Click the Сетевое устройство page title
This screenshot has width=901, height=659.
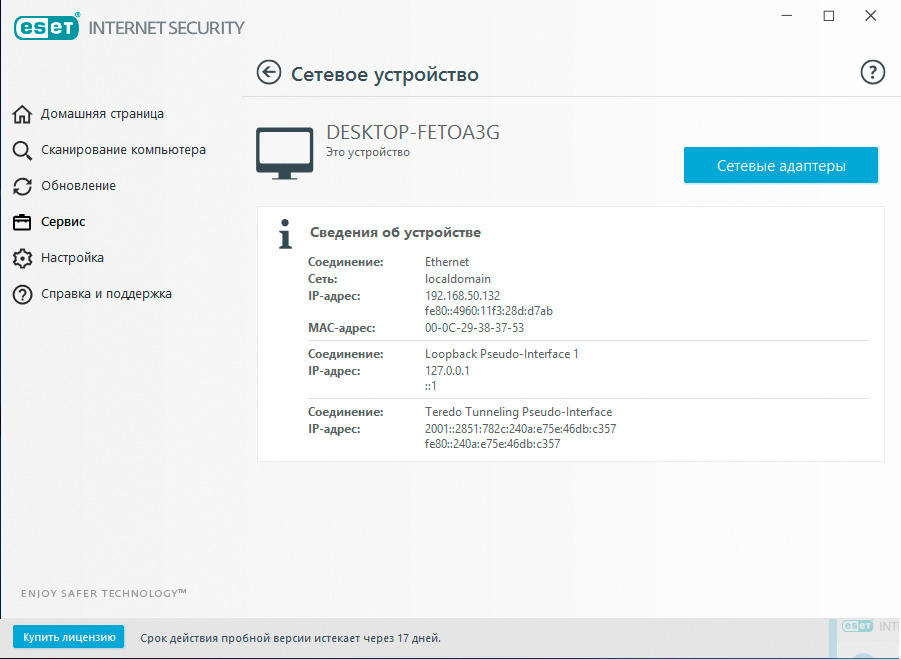tap(384, 74)
